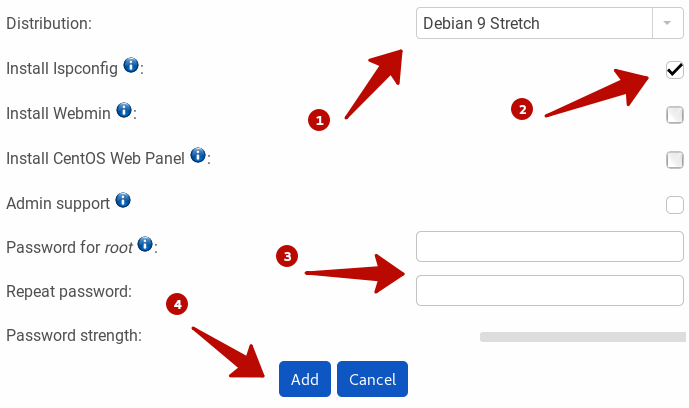Click the red step 4 marker badge
The height and width of the screenshot is (408, 689).
coord(177,304)
